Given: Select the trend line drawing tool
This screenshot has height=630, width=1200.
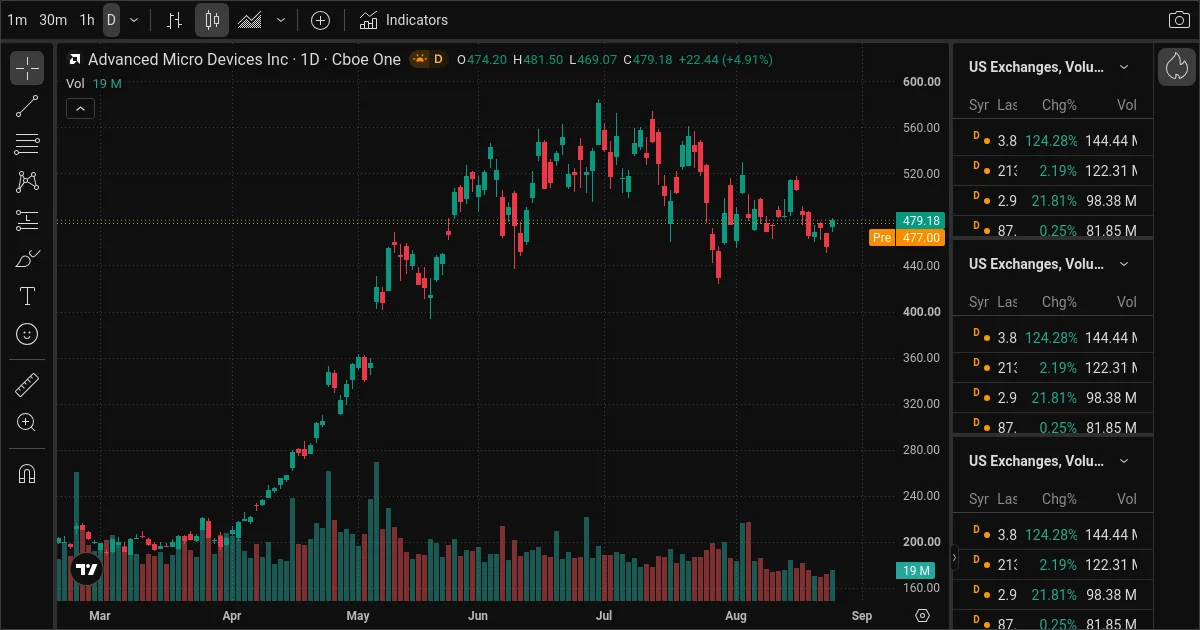Looking at the screenshot, I should click(x=27, y=107).
